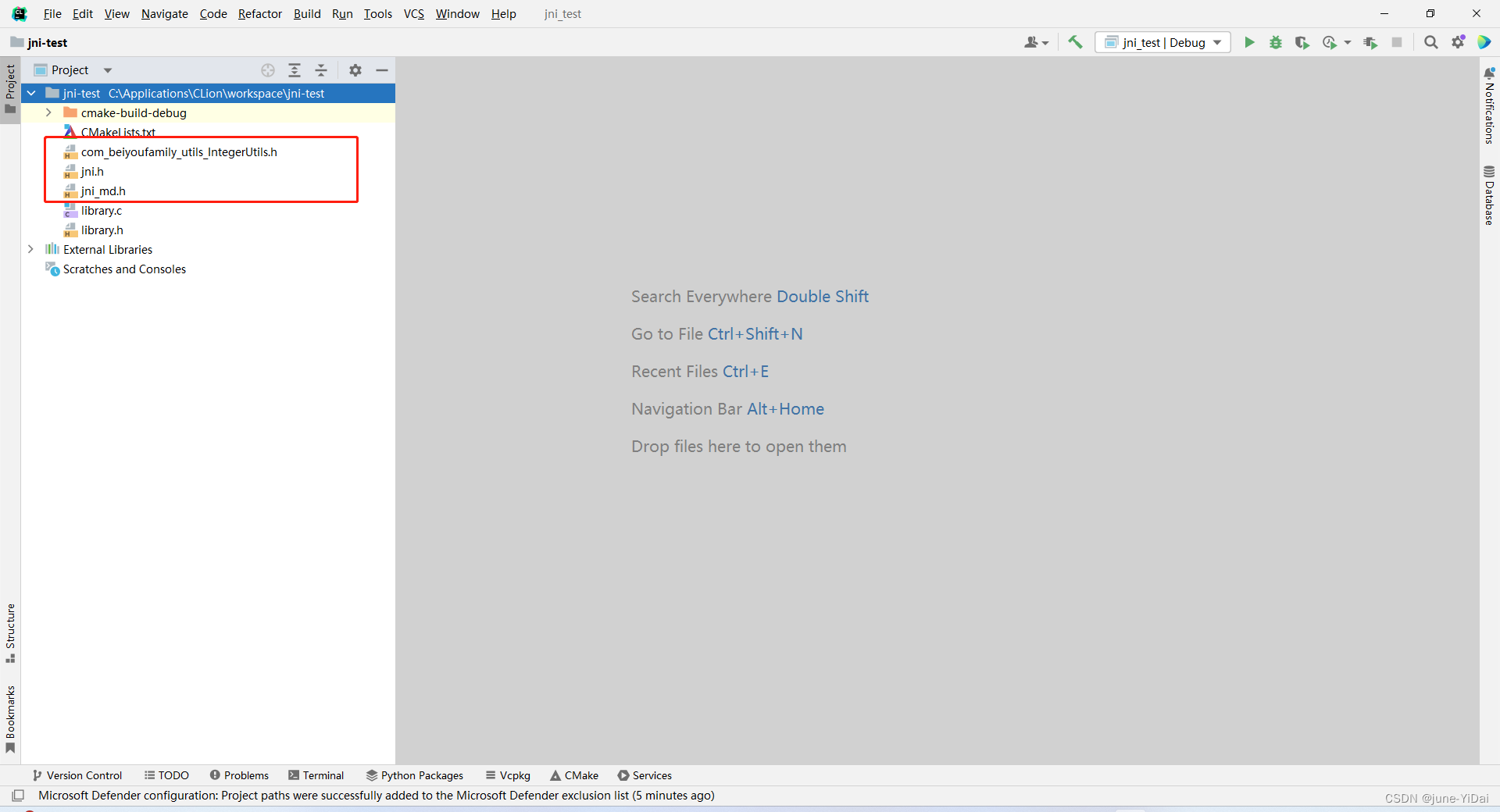1500x812 pixels.
Task: Select library.c file
Action: (x=102, y=210)
